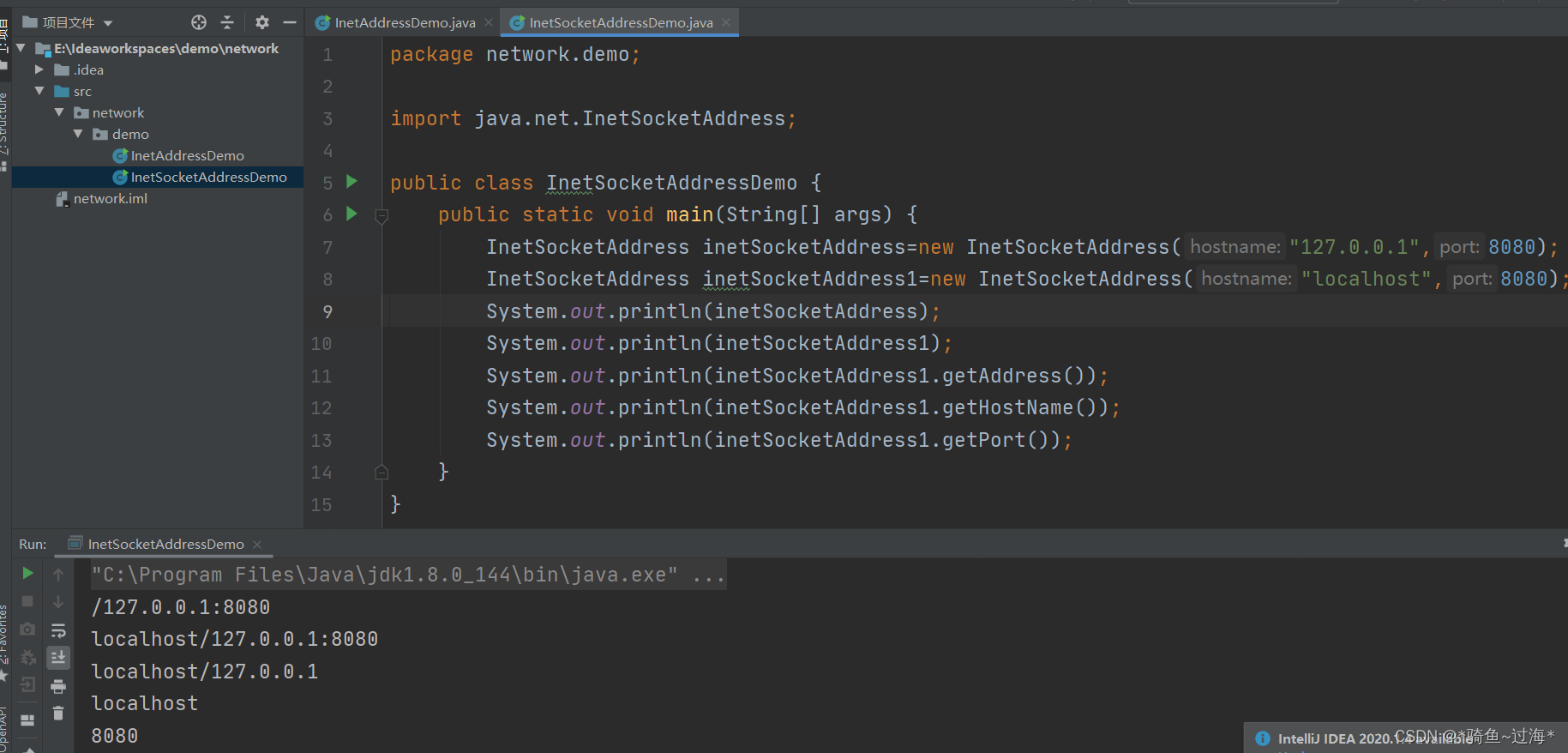Expand the .idea folder arrow

click(39, 69)
